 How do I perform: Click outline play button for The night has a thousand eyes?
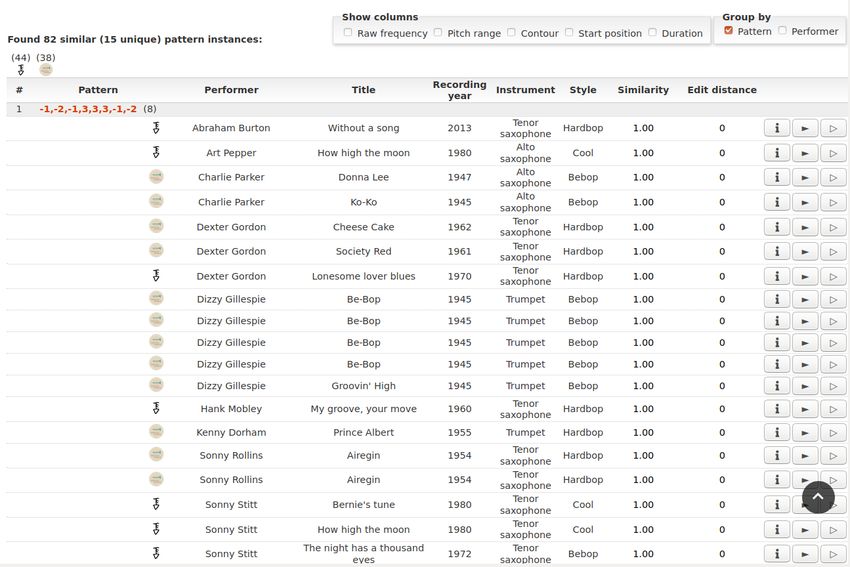coord(833,555)
